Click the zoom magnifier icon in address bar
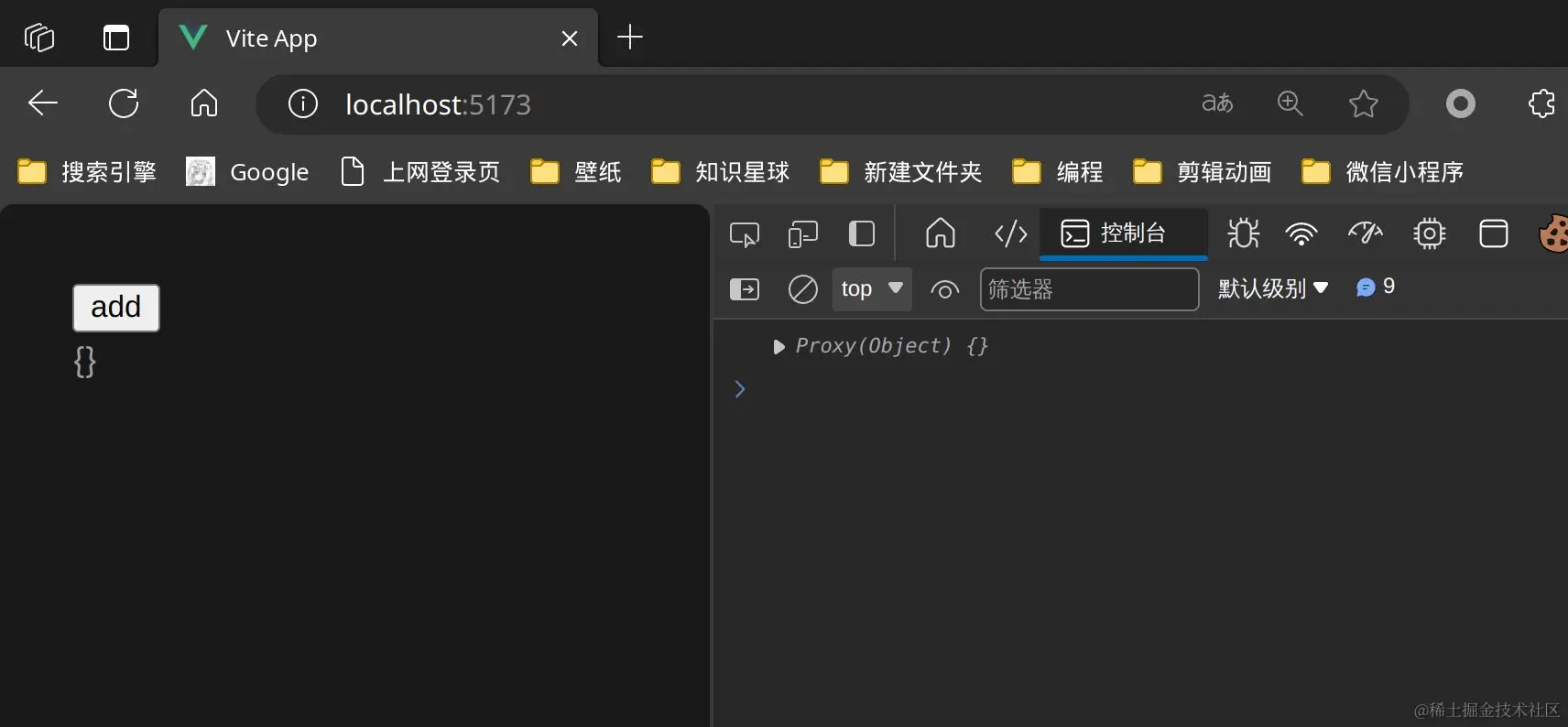1568x727 pixels. point(1290,103)
